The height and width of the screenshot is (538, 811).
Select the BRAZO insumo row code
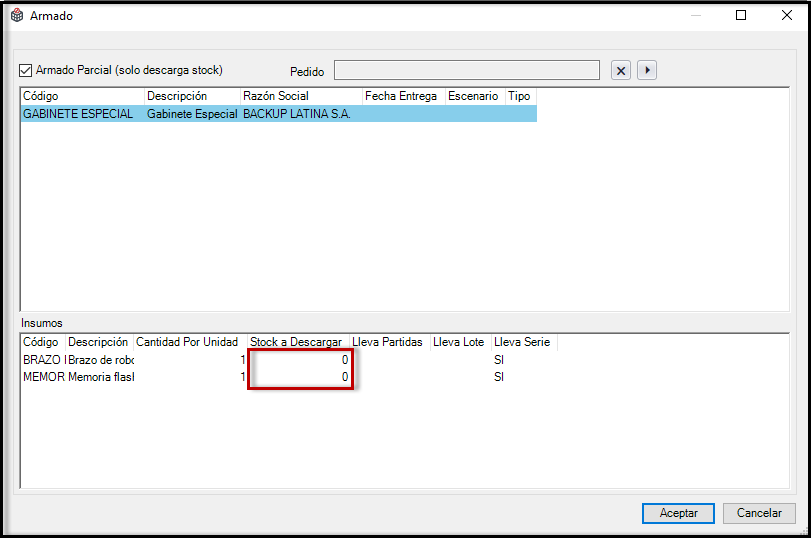coord(44,360)
